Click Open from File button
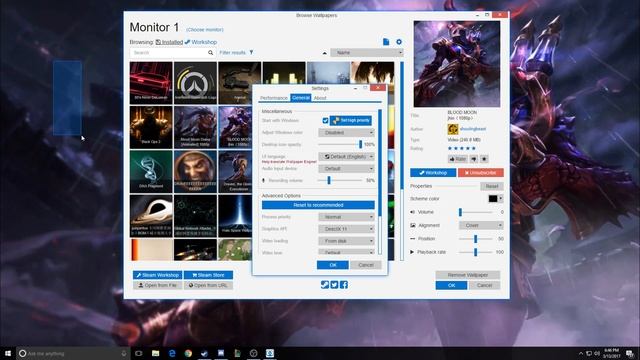This screenshot has height=360, width=640. 158,285
